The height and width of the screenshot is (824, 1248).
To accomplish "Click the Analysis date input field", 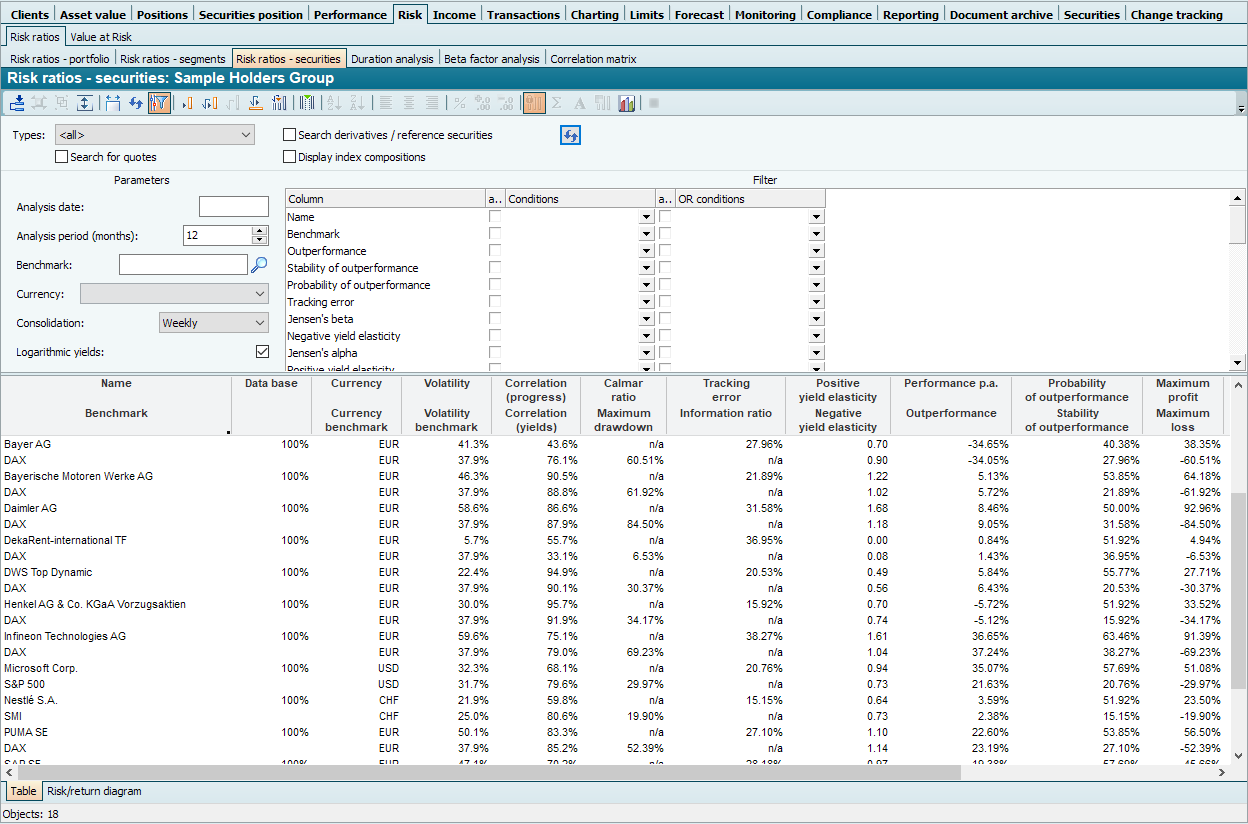I will click(234, 207).
